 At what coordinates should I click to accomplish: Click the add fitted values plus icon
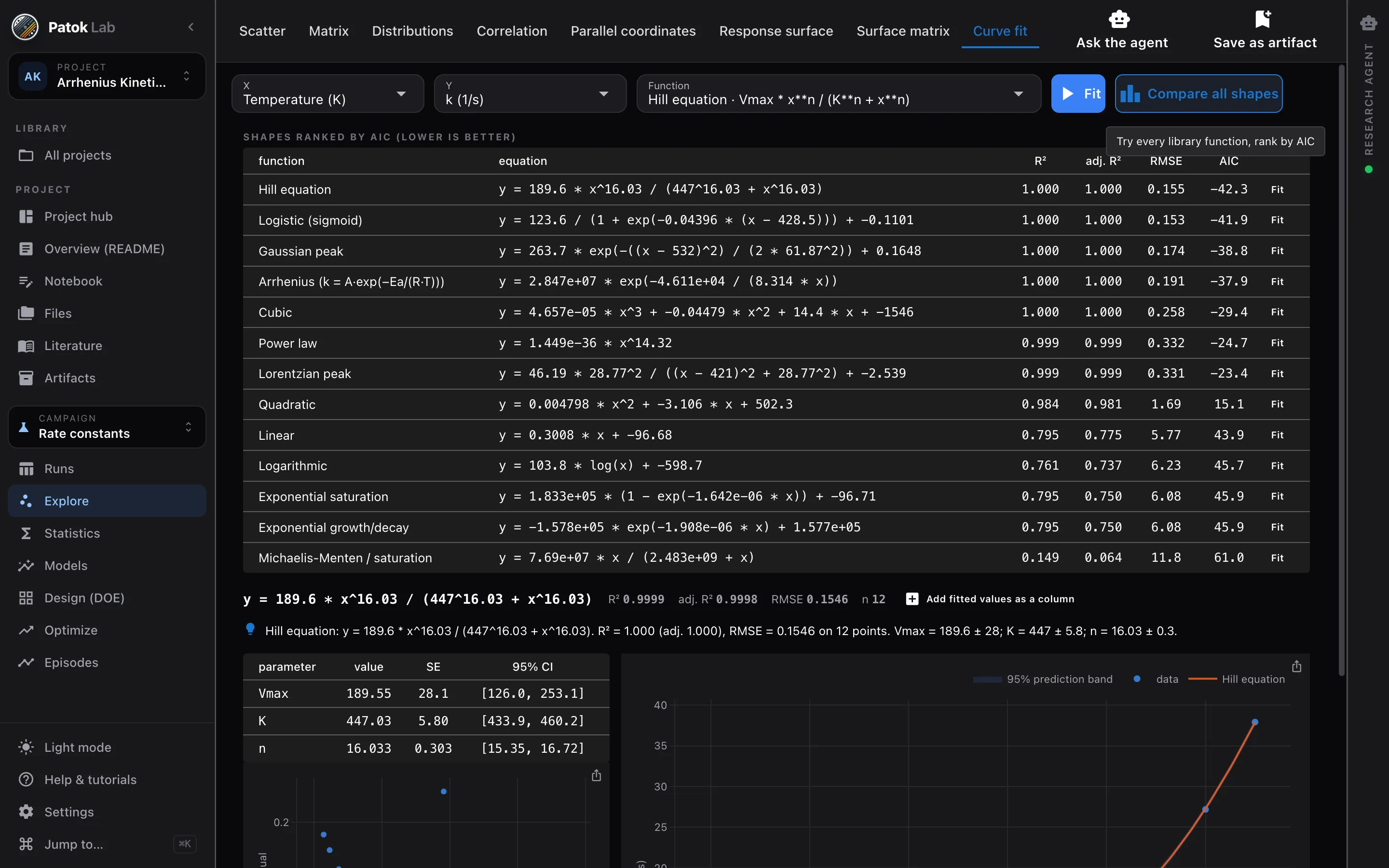pyautogui.click(x=912, y=599)
